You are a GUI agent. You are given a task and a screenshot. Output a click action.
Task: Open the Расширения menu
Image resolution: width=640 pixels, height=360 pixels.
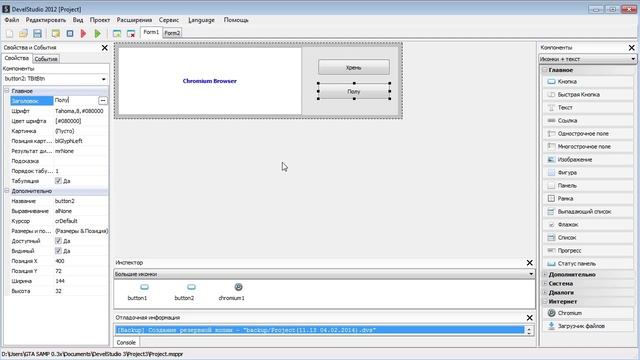point(134,20)
